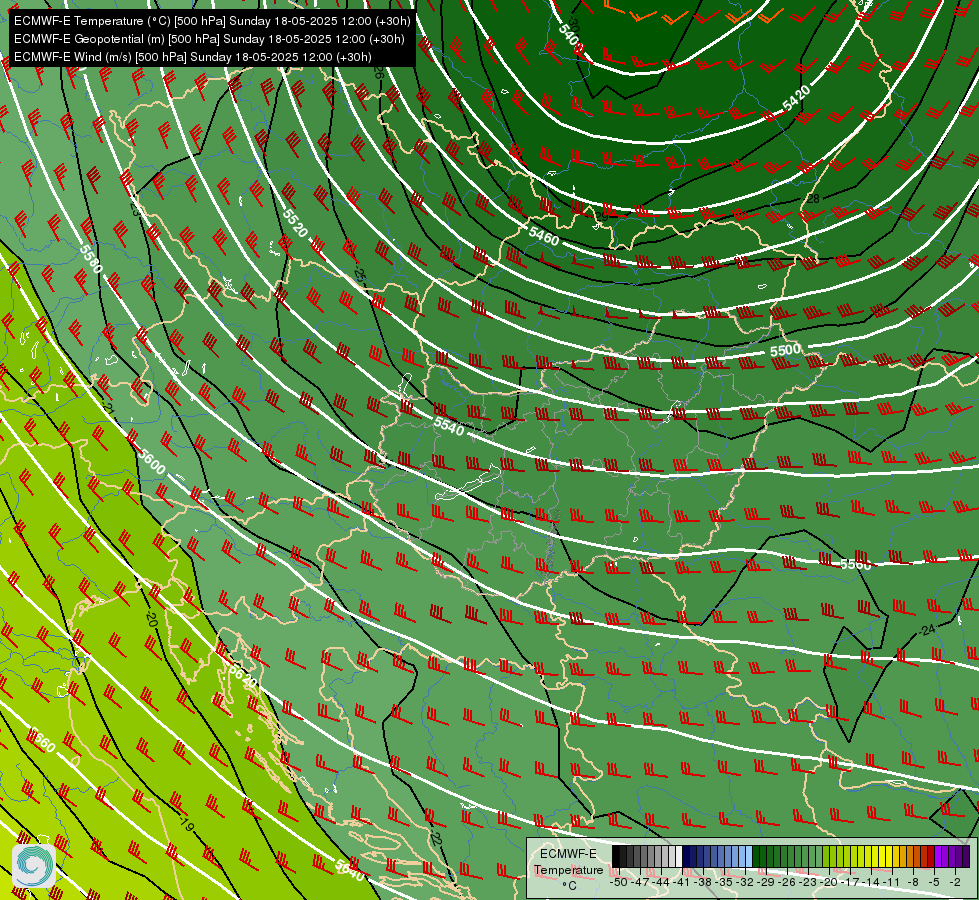Click the black swatch above -50 in legend
Viewport: 979px width, 900px height.
coord(616,857)
